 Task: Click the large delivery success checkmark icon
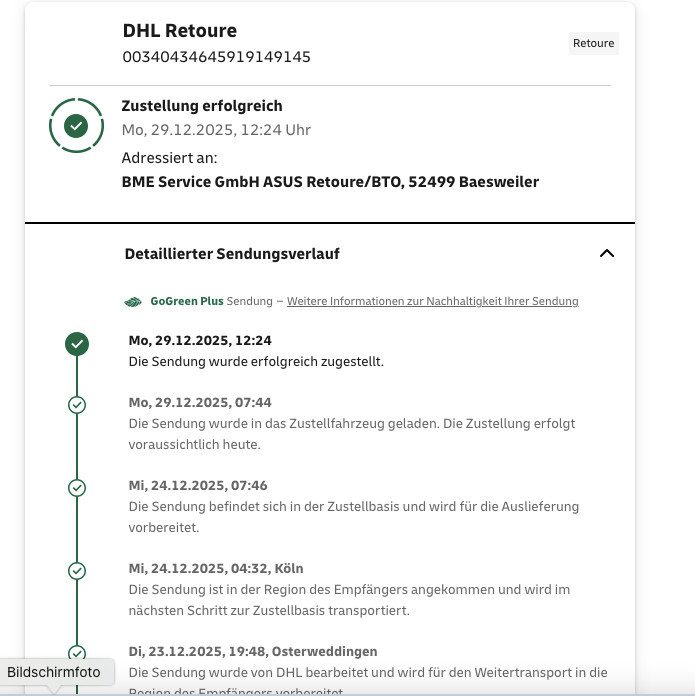[x=76, y=126]
